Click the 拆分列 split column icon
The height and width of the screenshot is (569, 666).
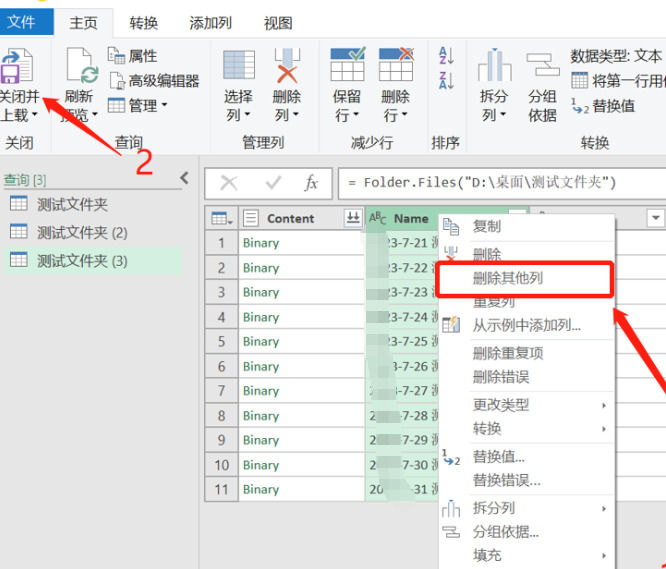[494, 67]
